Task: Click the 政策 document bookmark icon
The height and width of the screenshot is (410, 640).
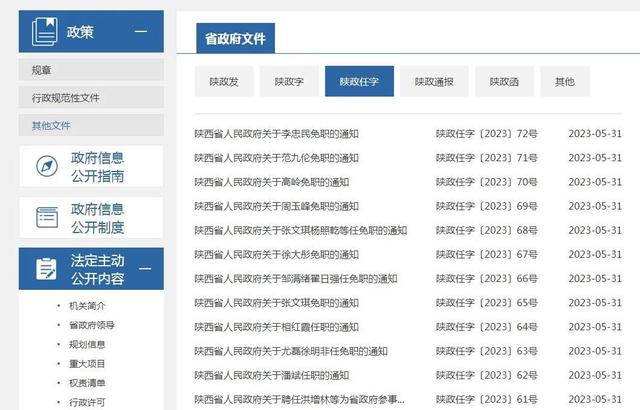Action: pyautogui.click(x=44, y=31)
